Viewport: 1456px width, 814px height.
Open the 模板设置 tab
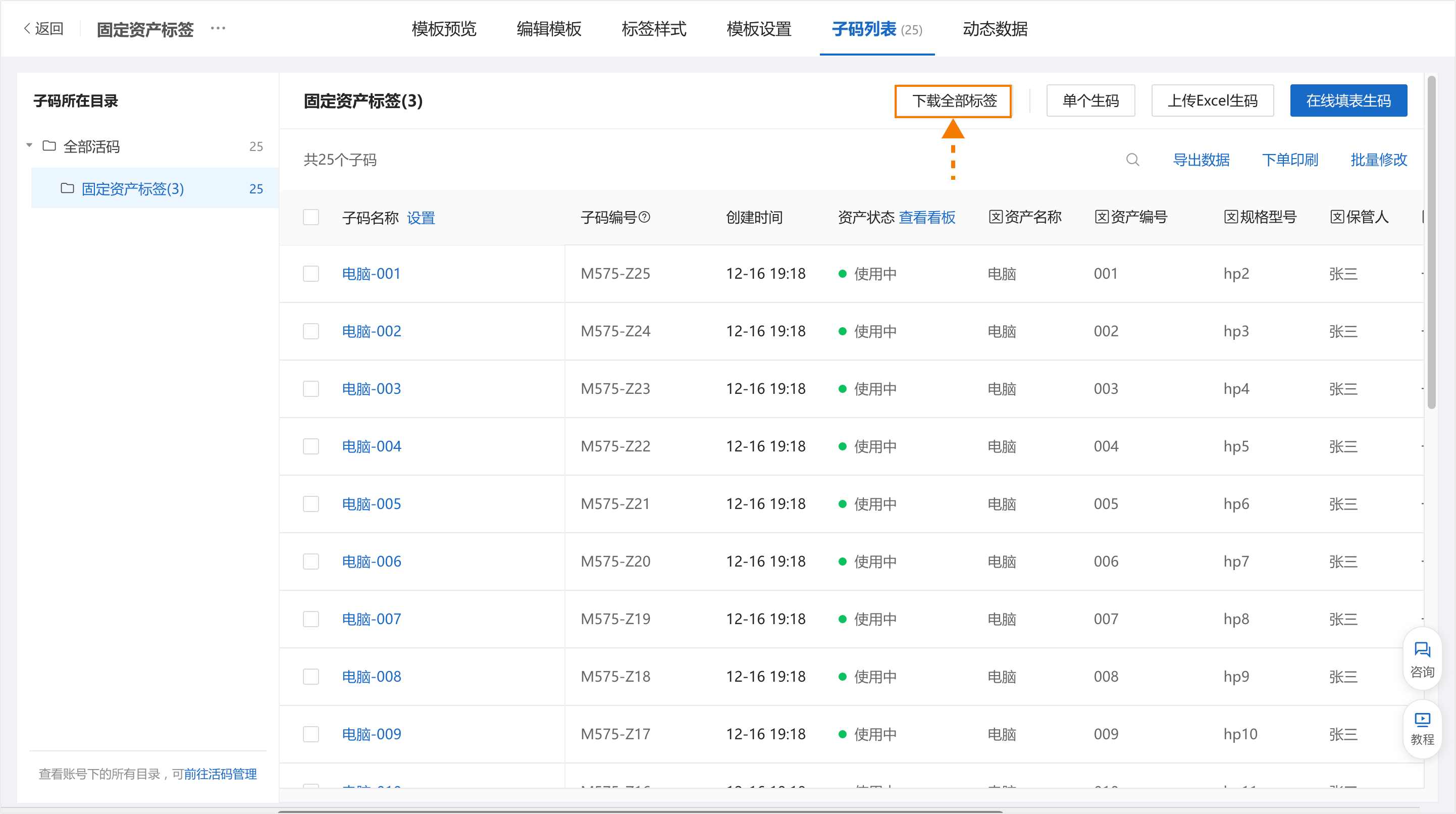click(759, 29)
